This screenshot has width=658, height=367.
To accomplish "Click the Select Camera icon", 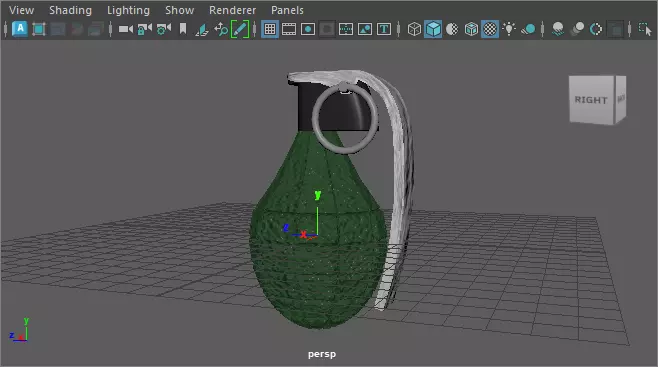I will (x=125, y=29).
